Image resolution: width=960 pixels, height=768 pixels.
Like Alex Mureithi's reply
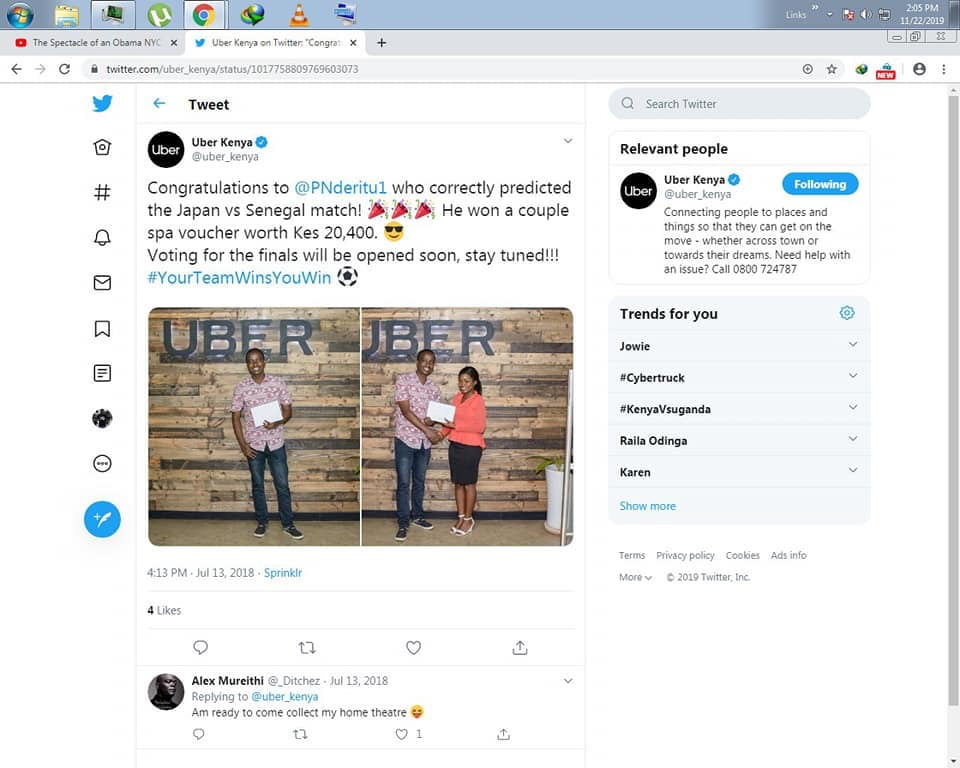[x=402, y=734]
